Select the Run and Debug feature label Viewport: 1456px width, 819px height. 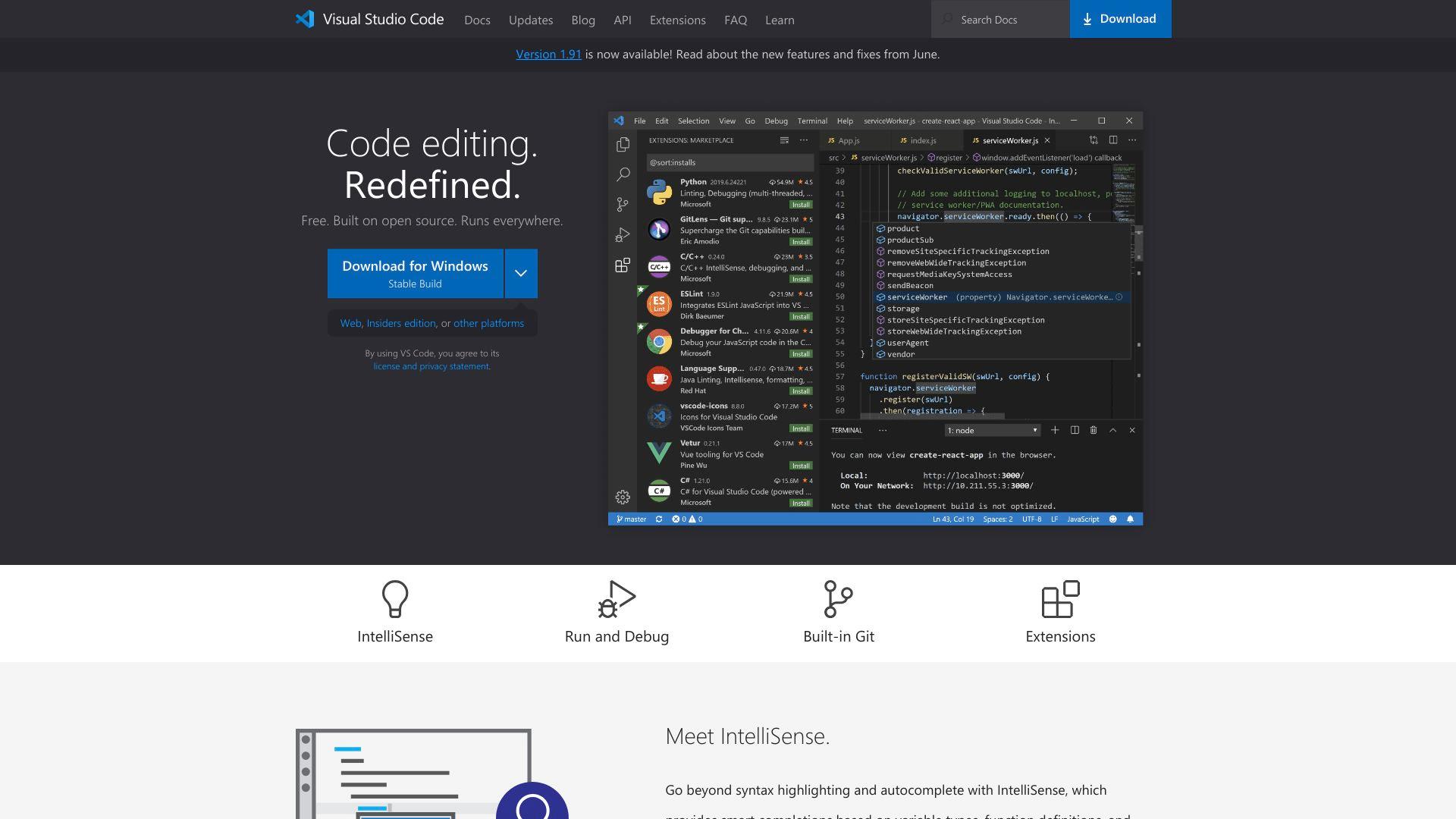(617, 636)
